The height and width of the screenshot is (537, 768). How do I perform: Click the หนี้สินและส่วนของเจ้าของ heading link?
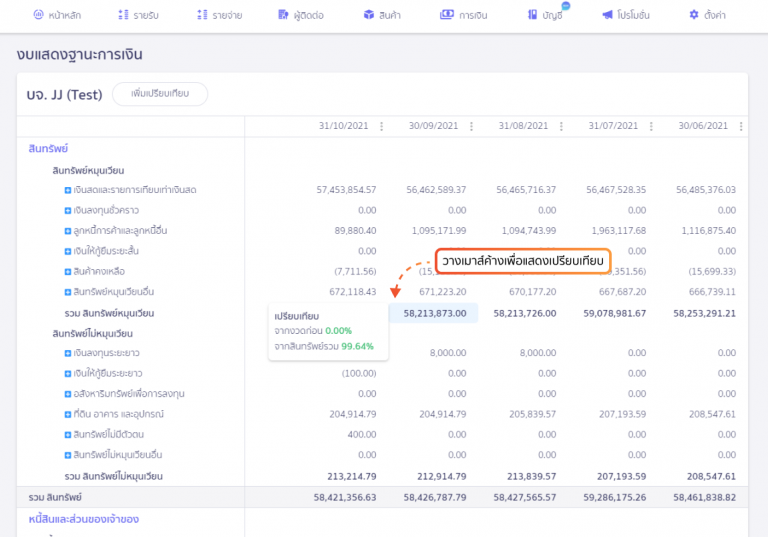point(83,519)
